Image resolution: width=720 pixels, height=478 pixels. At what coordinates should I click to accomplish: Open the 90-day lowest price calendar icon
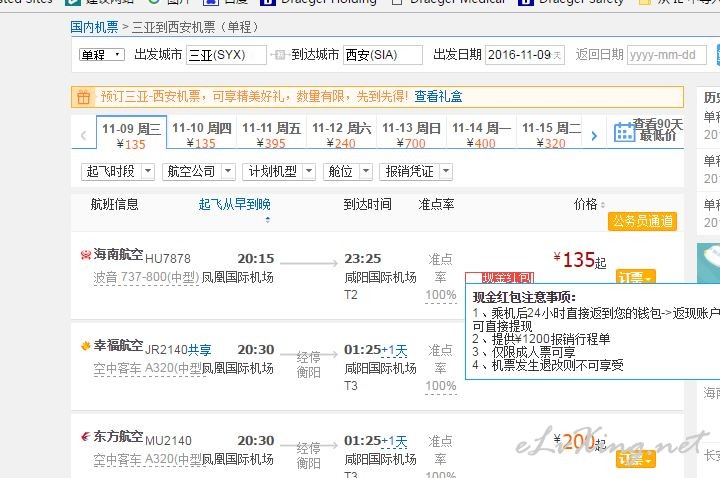(x=624, y=133)
